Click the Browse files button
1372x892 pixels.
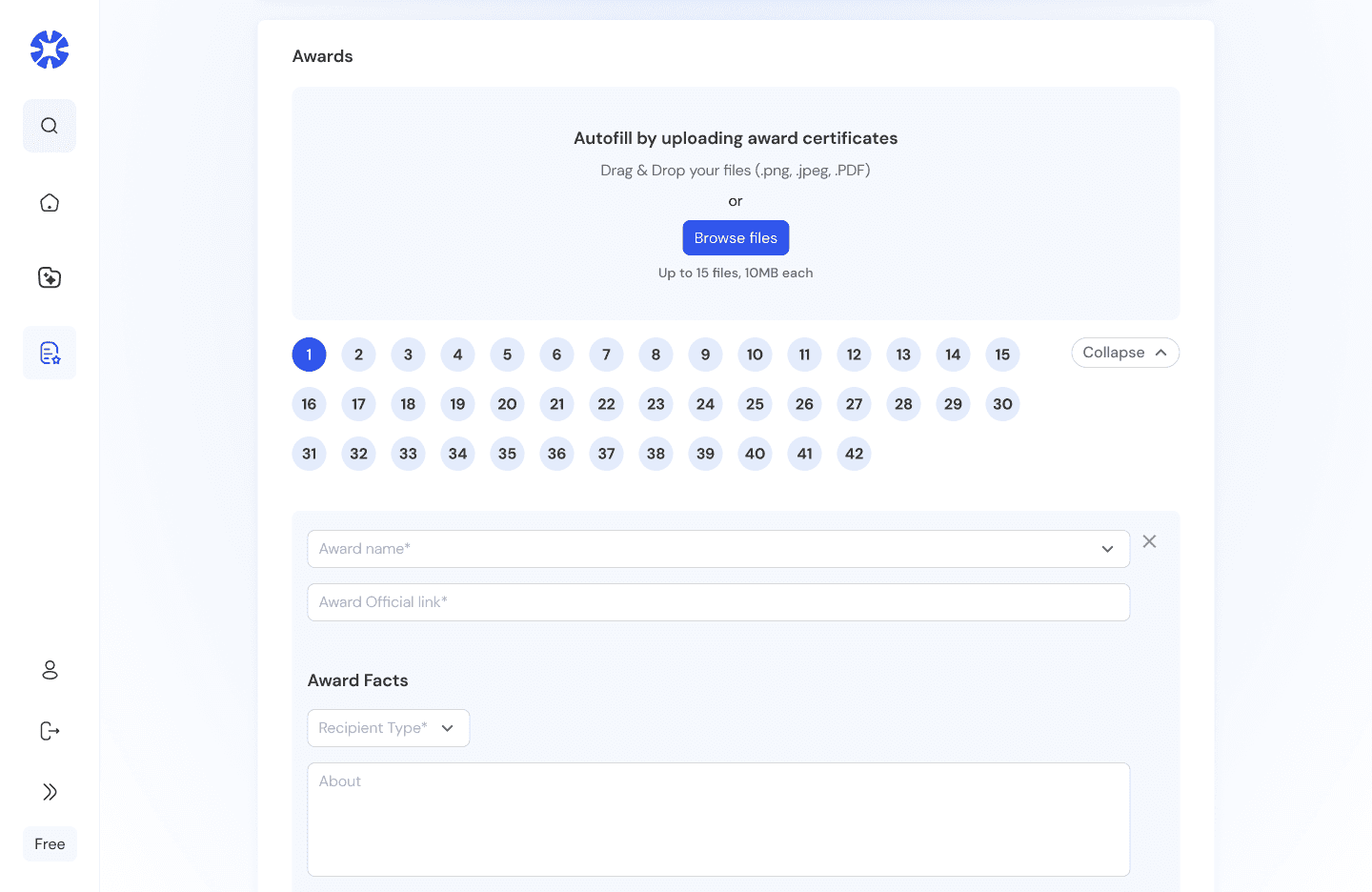(x=736, y=238)
